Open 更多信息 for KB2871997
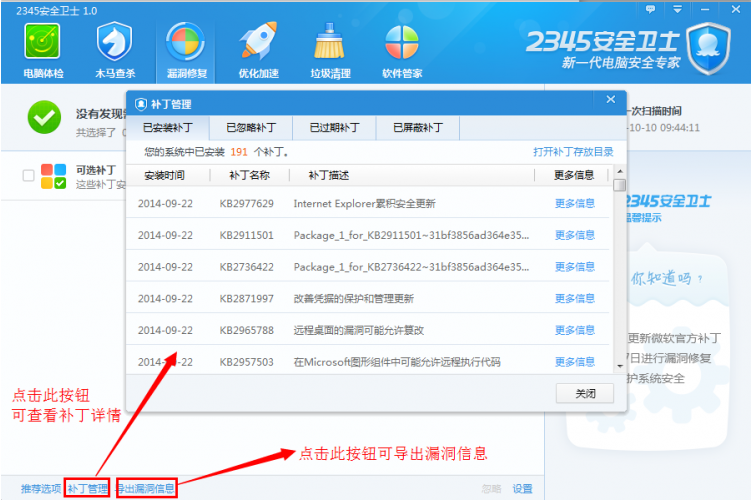The image size is (752, 502). tap(575, 298)
